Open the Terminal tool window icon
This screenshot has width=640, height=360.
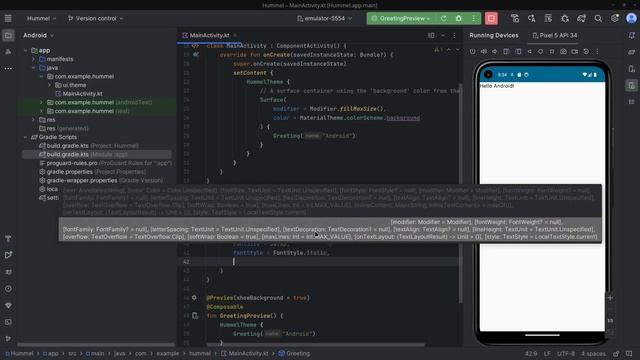pos(8,322)
